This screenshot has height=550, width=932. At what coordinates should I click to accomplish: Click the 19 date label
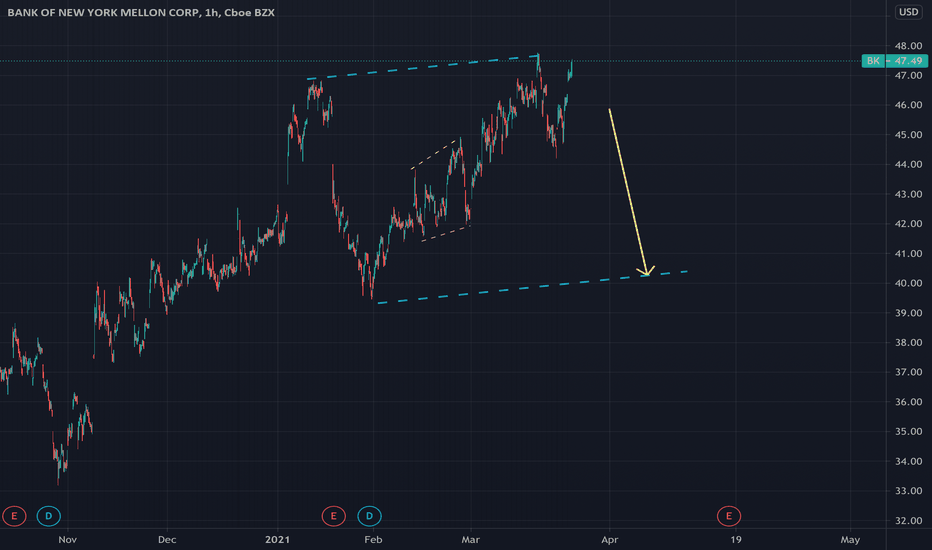[x=736, y=540]
